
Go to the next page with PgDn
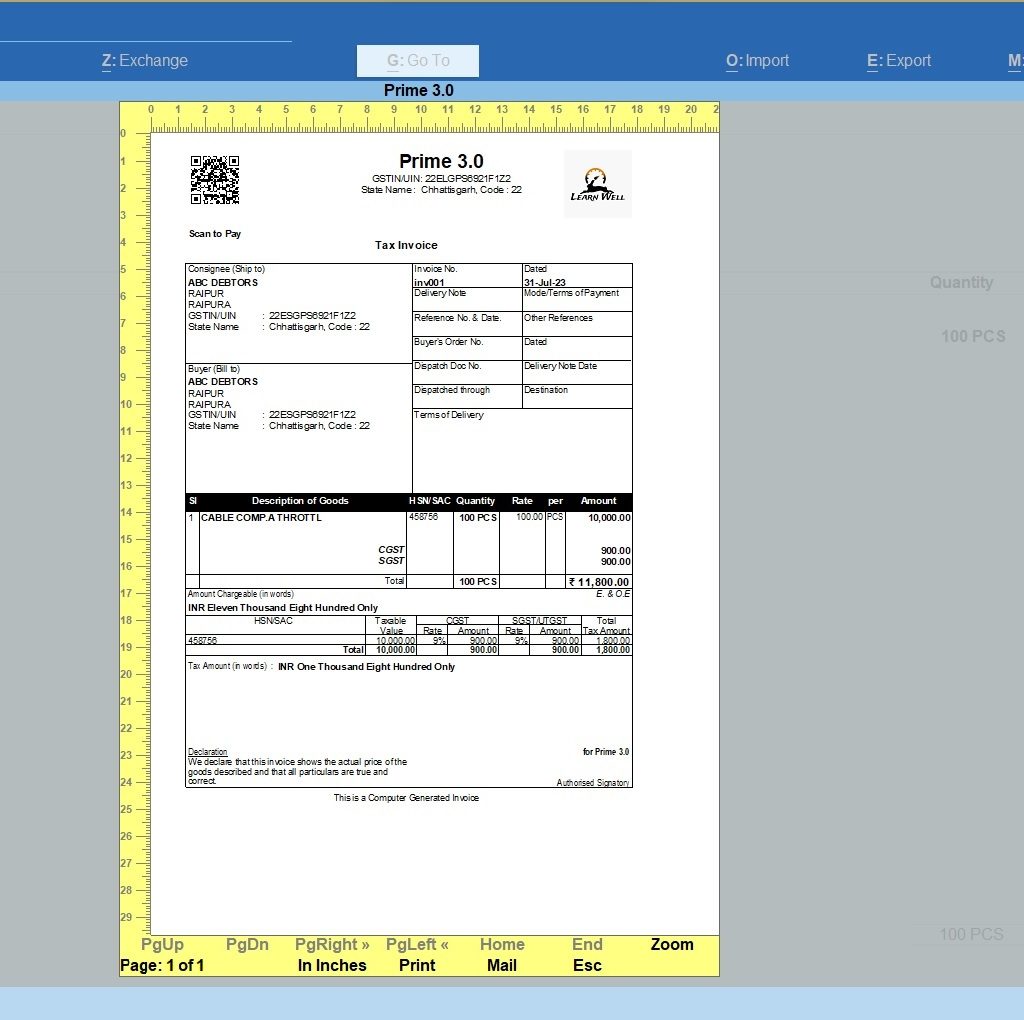click(x=247, y=944)
